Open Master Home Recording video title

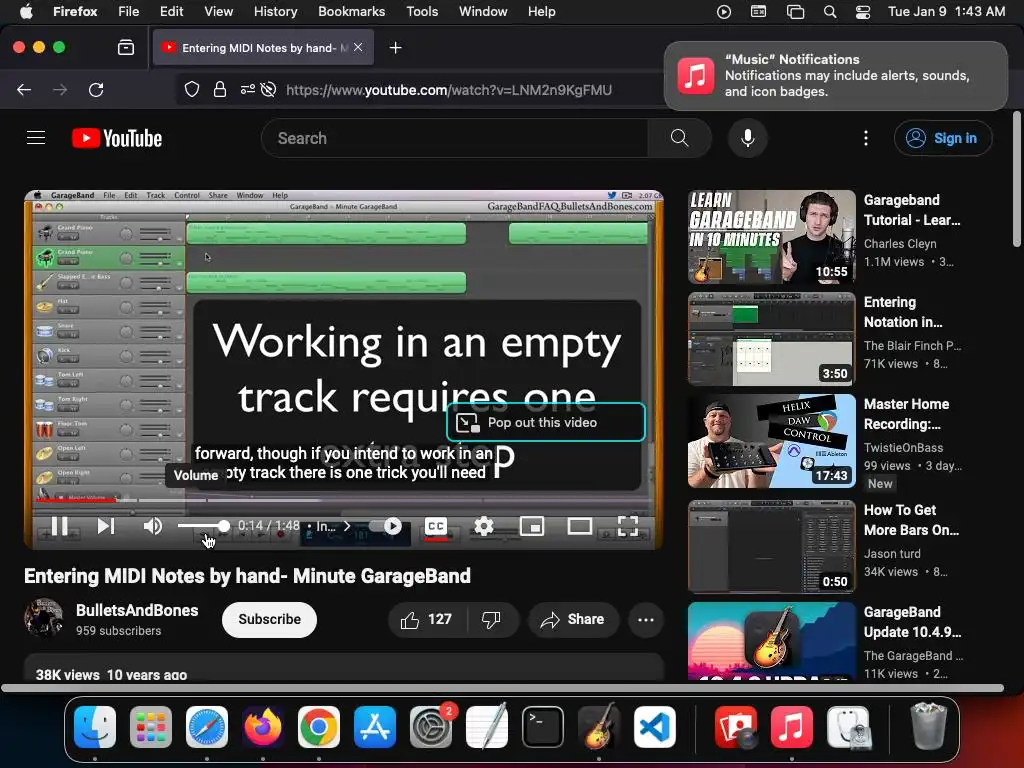pos(906,414)
